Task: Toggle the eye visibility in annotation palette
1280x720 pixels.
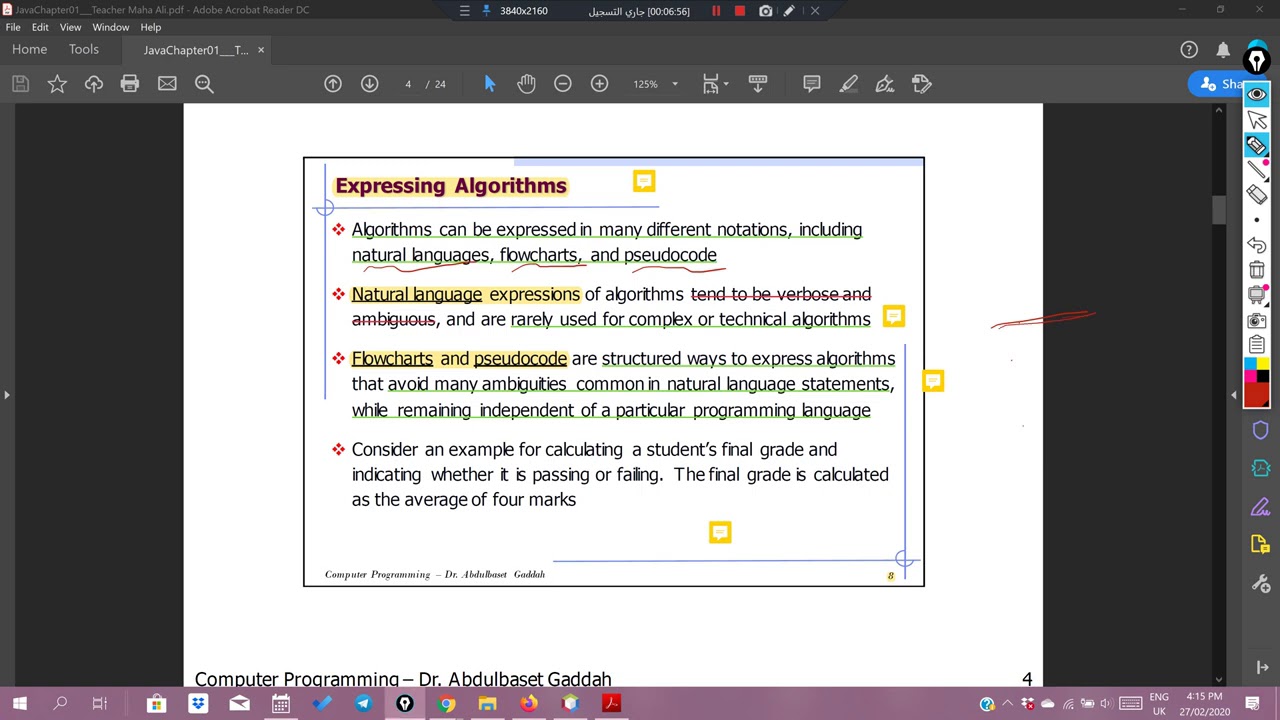Action: (1257, 94)
